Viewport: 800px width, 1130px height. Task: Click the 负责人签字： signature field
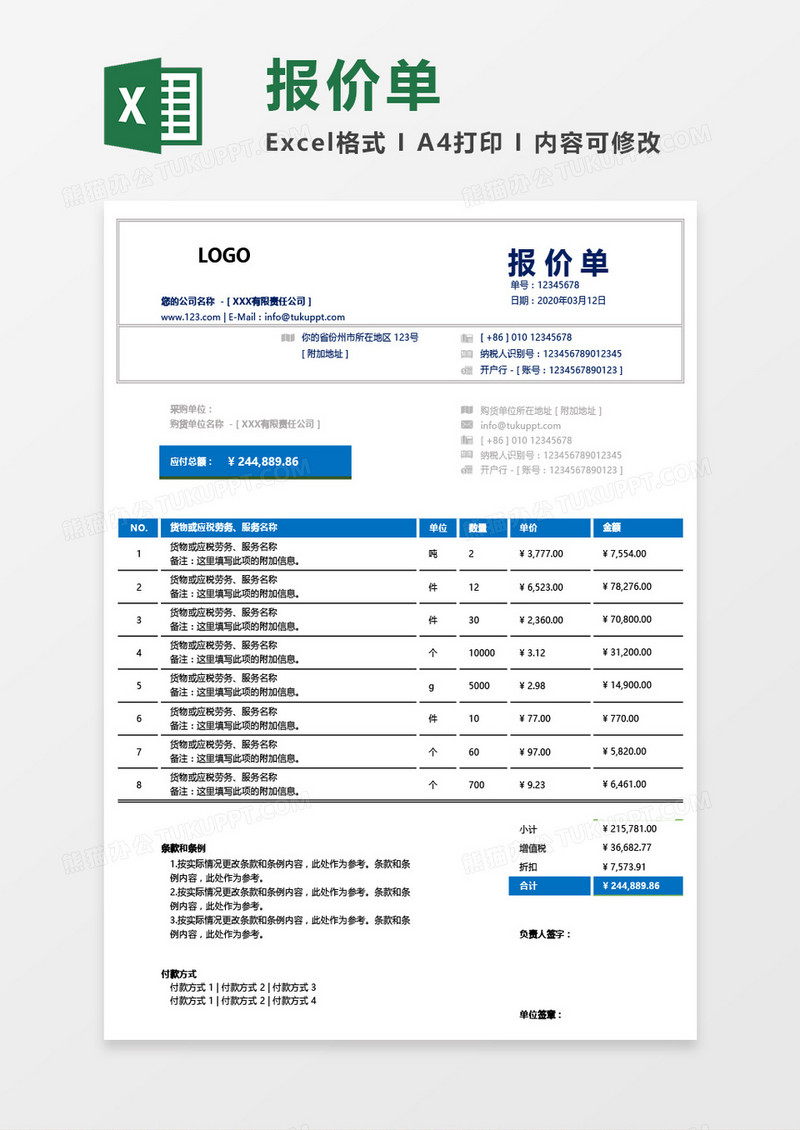pos(545,934)
